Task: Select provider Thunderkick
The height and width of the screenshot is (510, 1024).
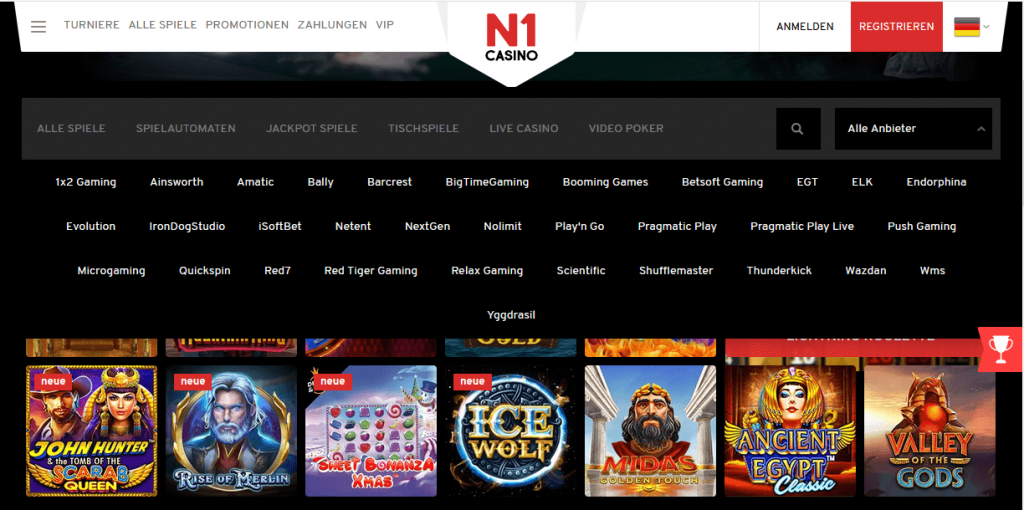Action: pos(779,270)
